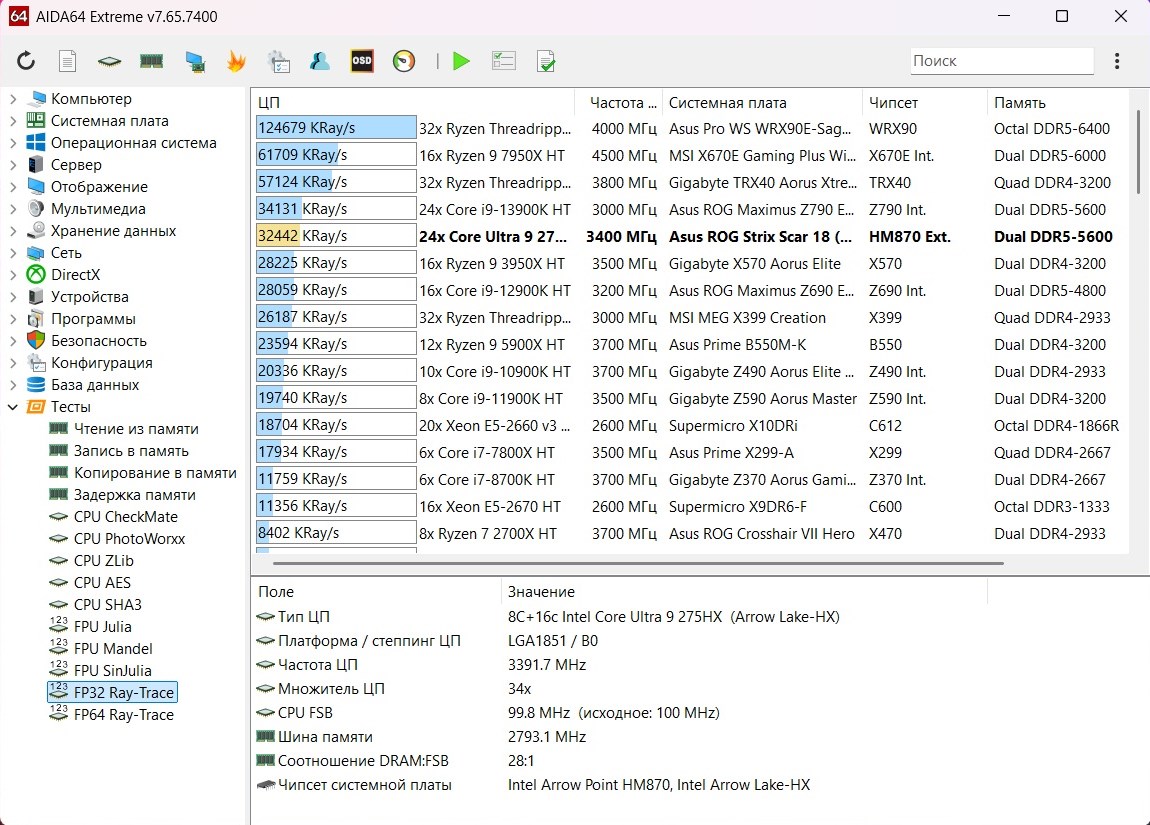This screenshot has width=1150, height=825.
Task: Start the benchmark with green play button
Action: coord(461,61)
